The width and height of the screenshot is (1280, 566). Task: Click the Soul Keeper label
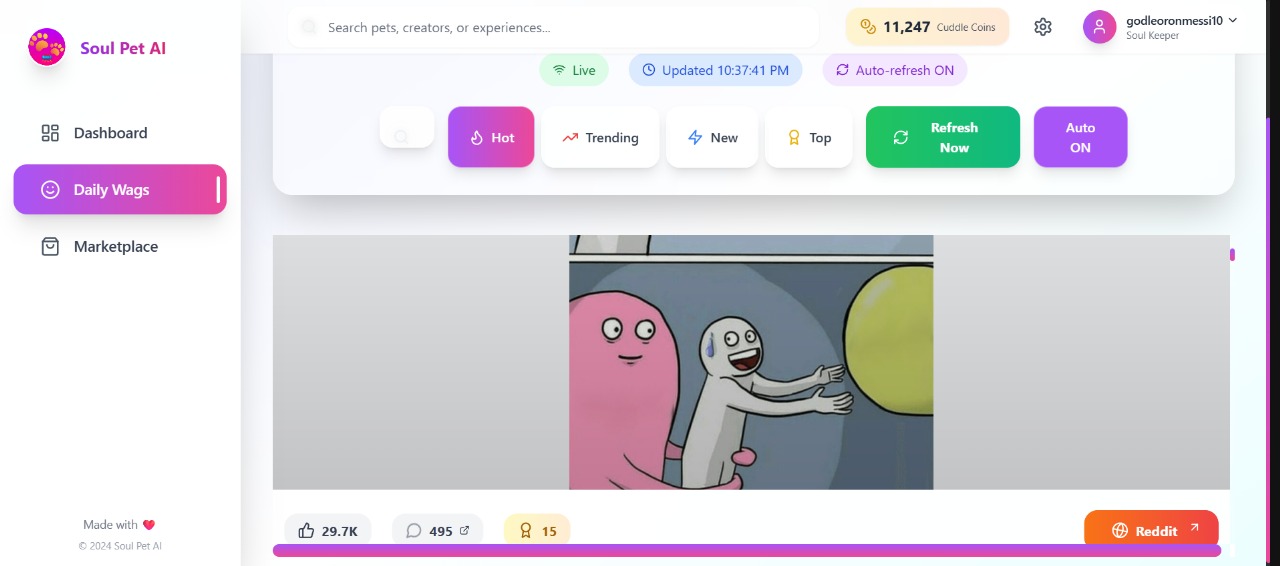click(x=1152, y=36)
